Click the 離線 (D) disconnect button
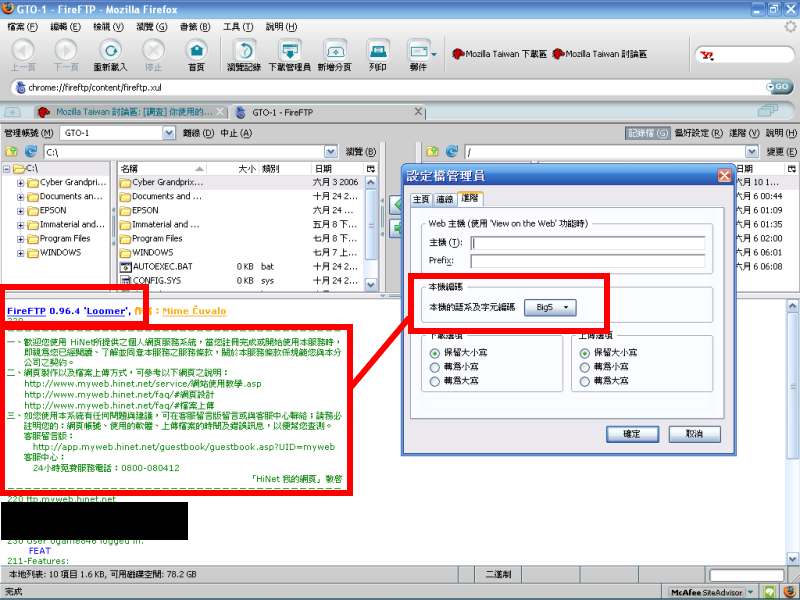 pyautogui.click(x=198, y=133)
